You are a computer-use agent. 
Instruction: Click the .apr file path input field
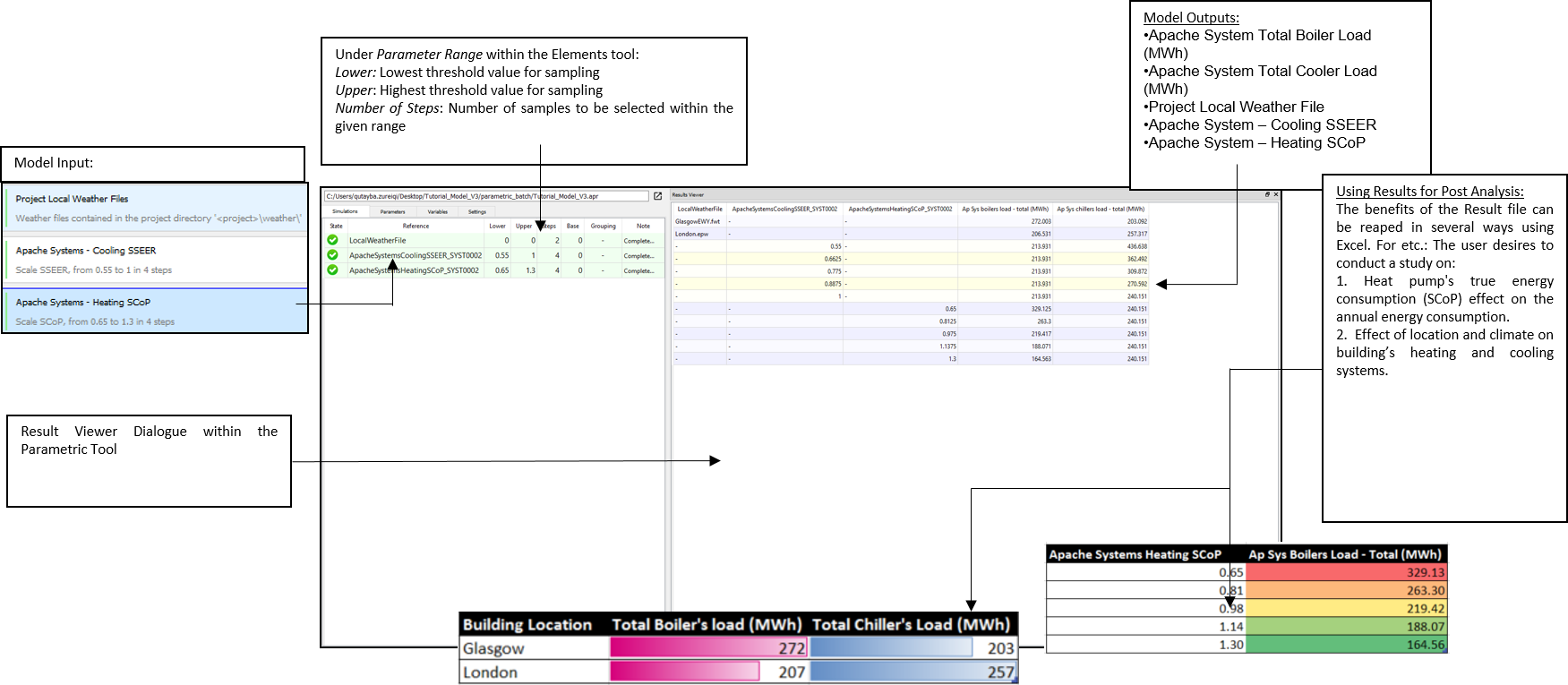[485, 196]
